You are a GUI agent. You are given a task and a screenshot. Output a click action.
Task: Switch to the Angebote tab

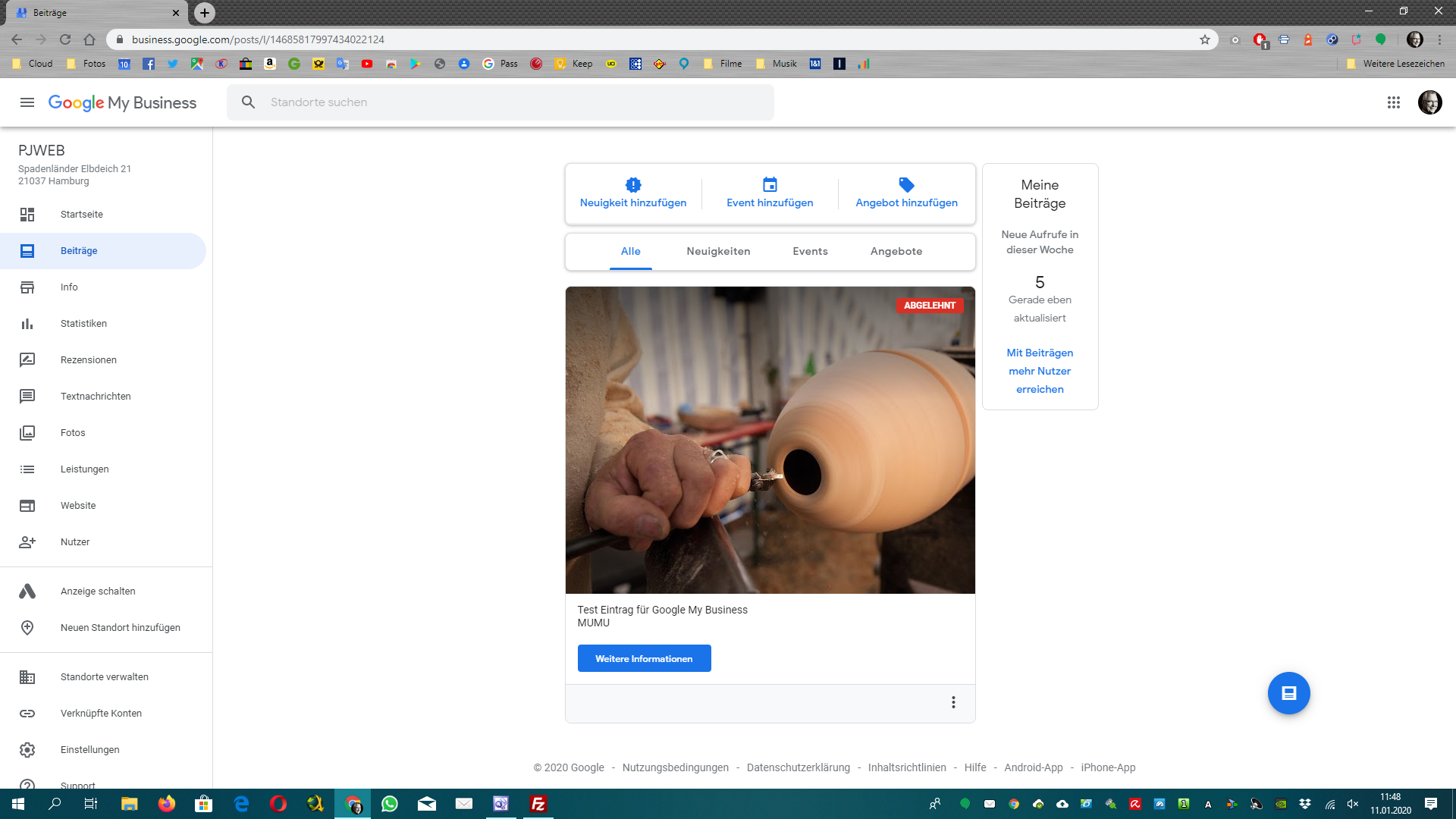pos(896,252)
